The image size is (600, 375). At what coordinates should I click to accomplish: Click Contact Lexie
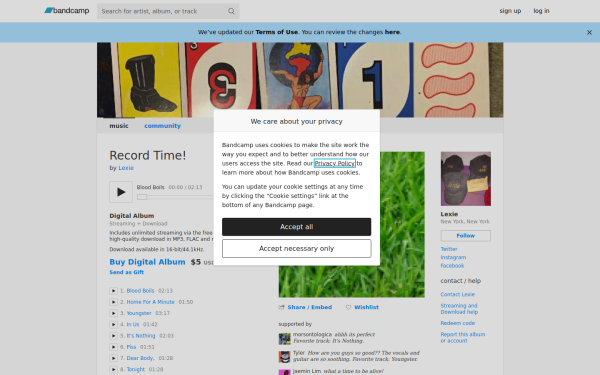[458, 294]
